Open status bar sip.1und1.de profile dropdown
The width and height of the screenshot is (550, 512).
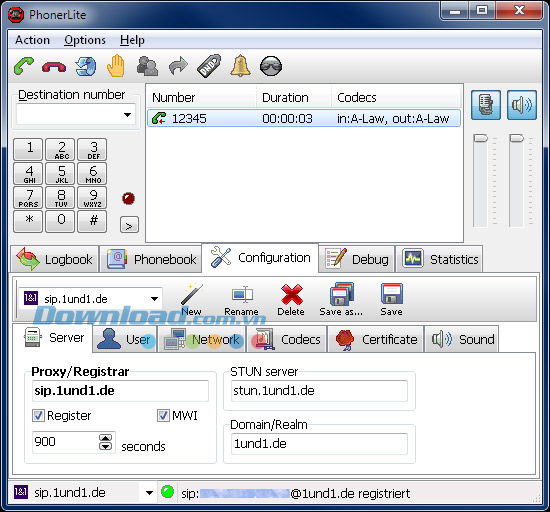click(149, 493)
